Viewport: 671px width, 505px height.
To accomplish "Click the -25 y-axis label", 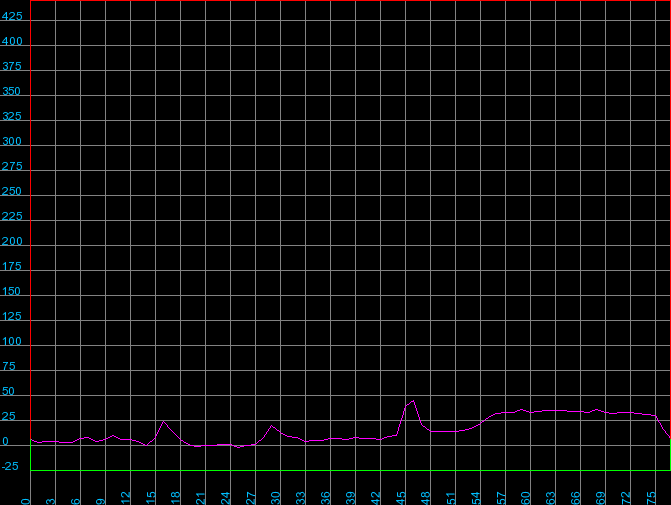I will 13,467.
